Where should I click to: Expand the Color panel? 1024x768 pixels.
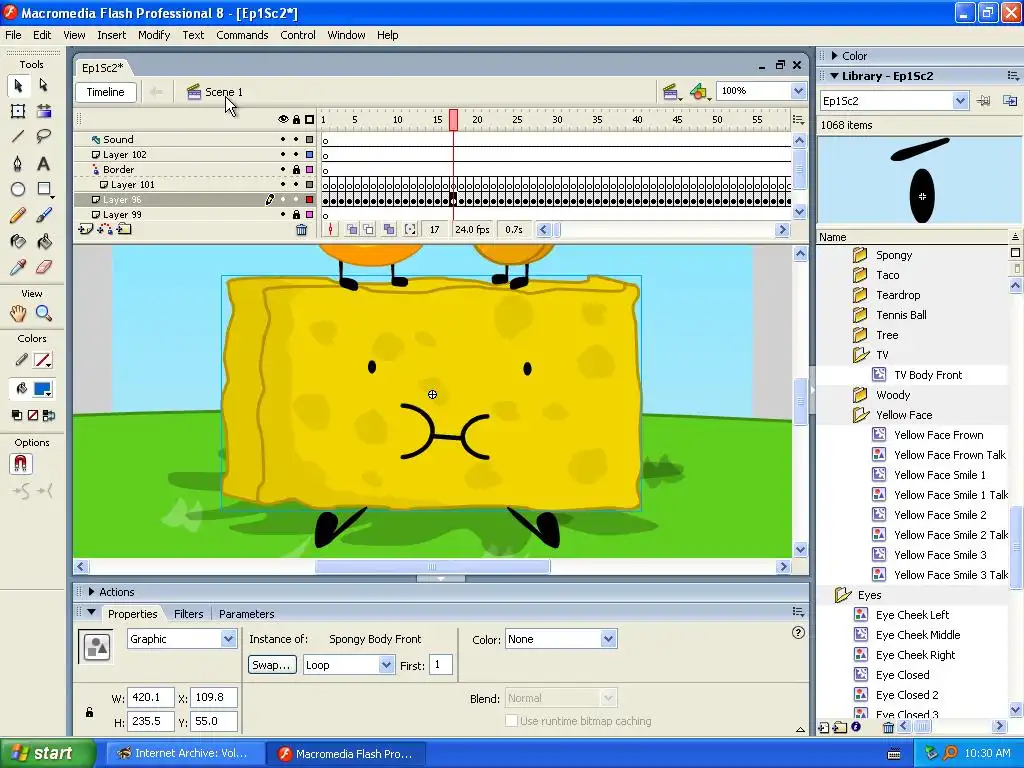pyautogui.click(x=835, y=56)
